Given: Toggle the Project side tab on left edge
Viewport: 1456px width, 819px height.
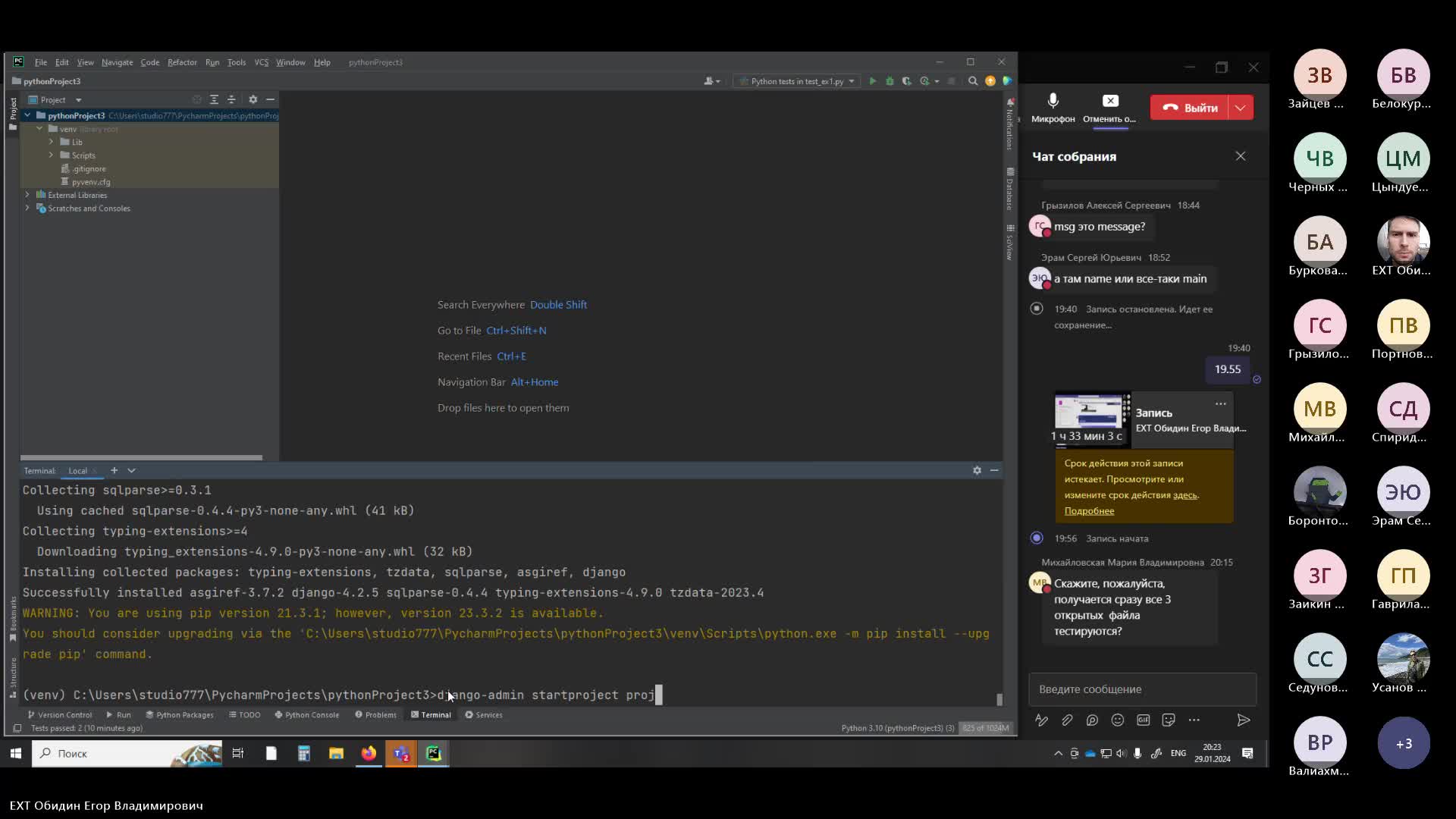Looking at the screenshot, I should tap(12, 114).
